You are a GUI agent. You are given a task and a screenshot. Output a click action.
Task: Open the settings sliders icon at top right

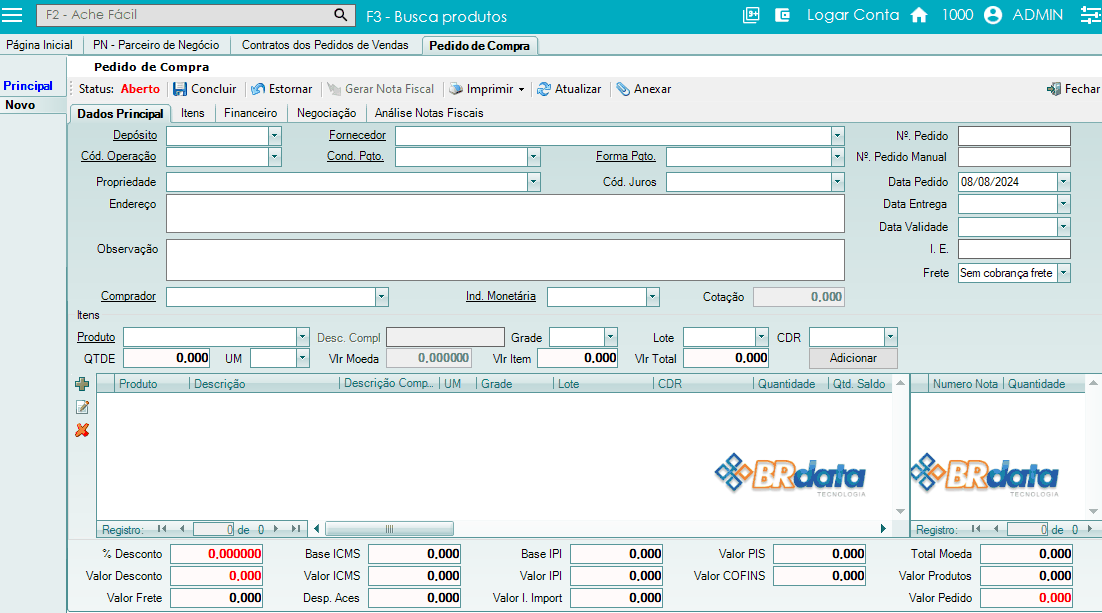pyautogui.click(x=1089, y=15)
